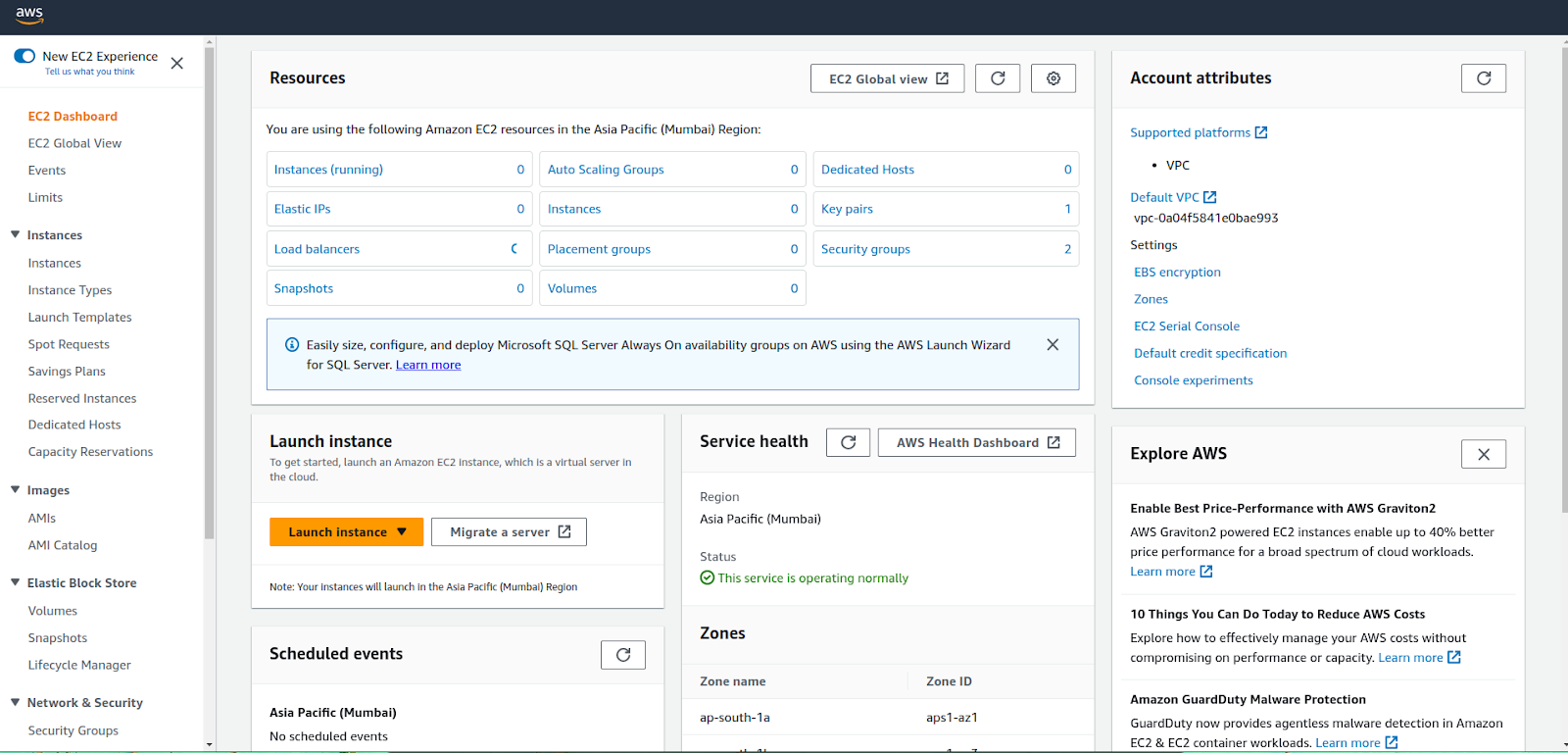
Task: Click the sidebar scroll down arrow
Action: point(209,745)
